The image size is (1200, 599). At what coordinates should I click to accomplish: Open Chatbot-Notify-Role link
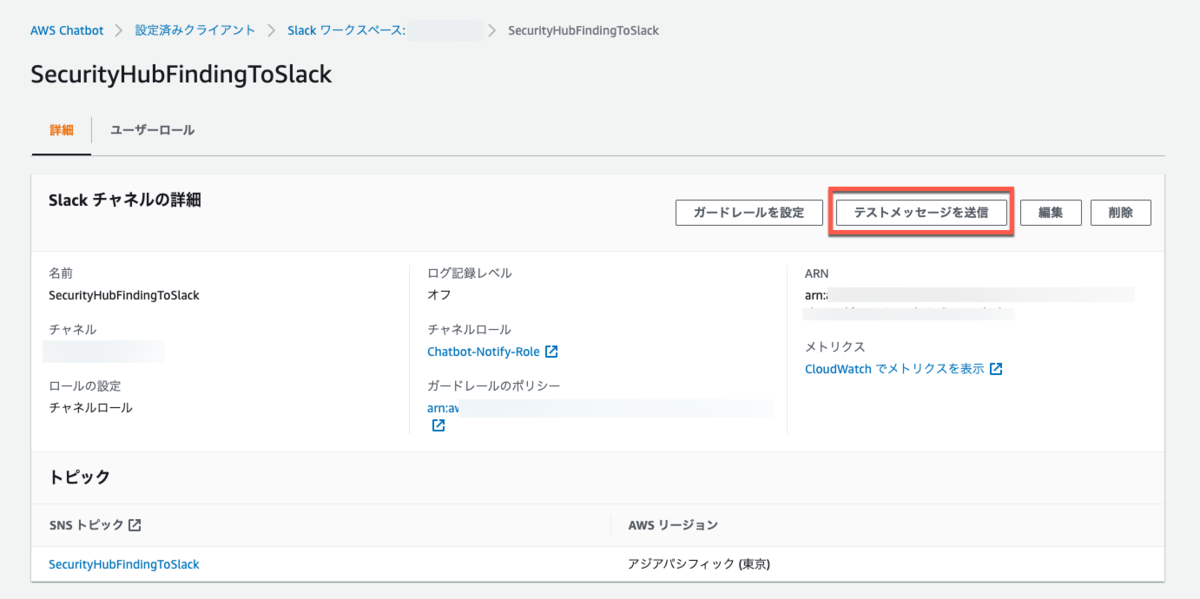click(483, 352)
